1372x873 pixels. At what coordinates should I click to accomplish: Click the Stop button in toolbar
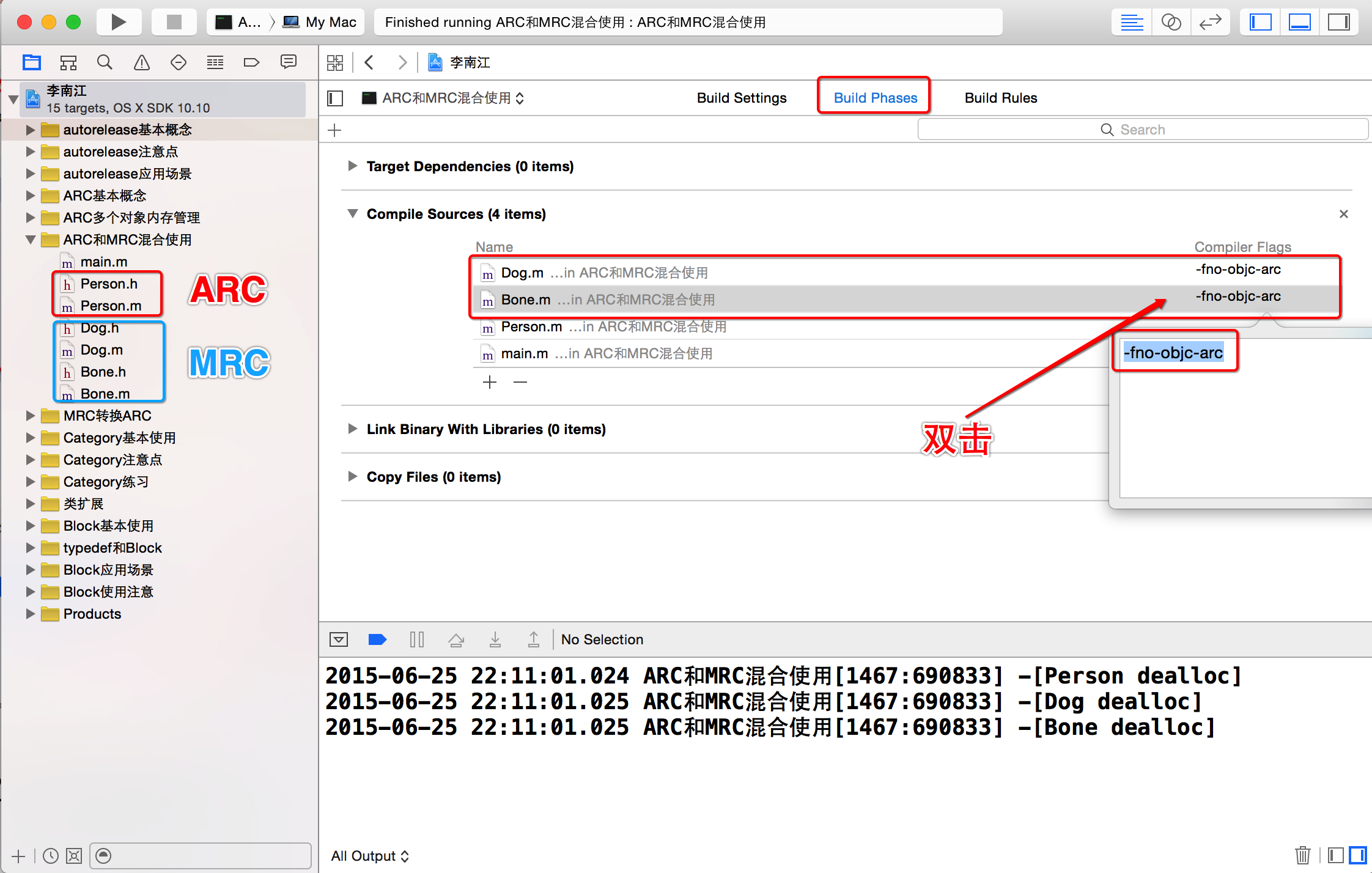point(174,22)
